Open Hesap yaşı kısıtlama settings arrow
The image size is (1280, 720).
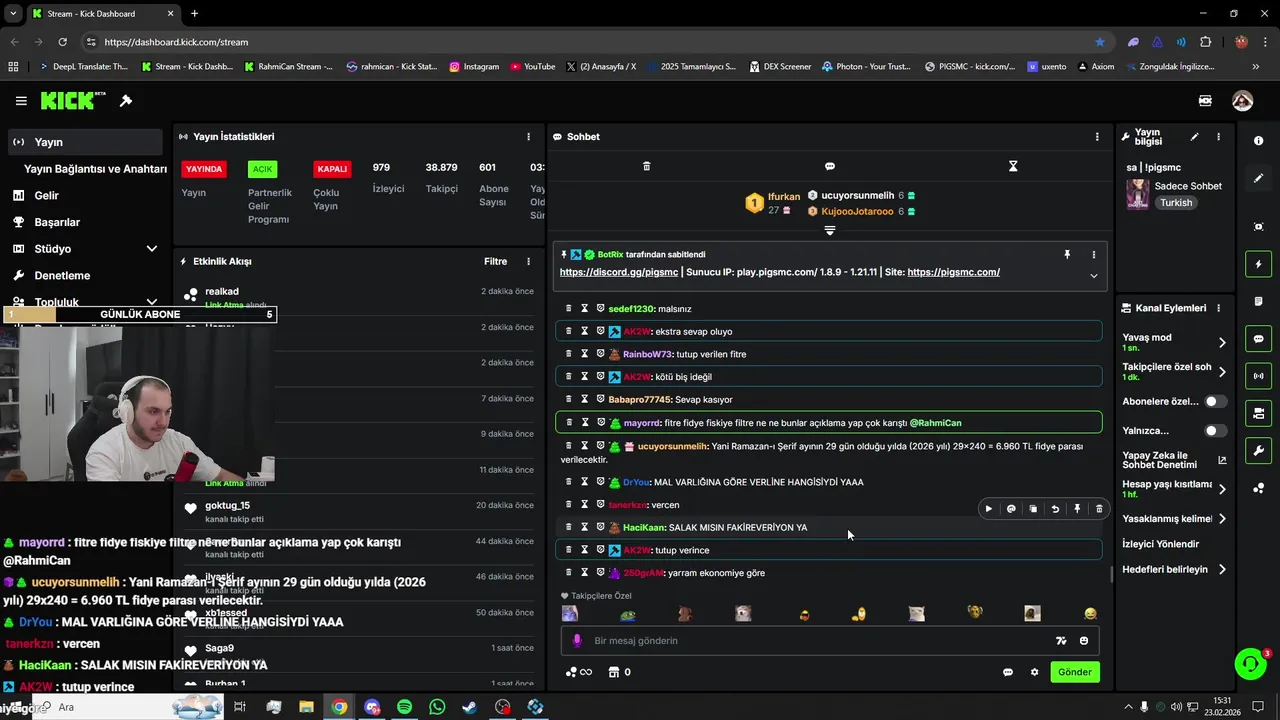1222,489
